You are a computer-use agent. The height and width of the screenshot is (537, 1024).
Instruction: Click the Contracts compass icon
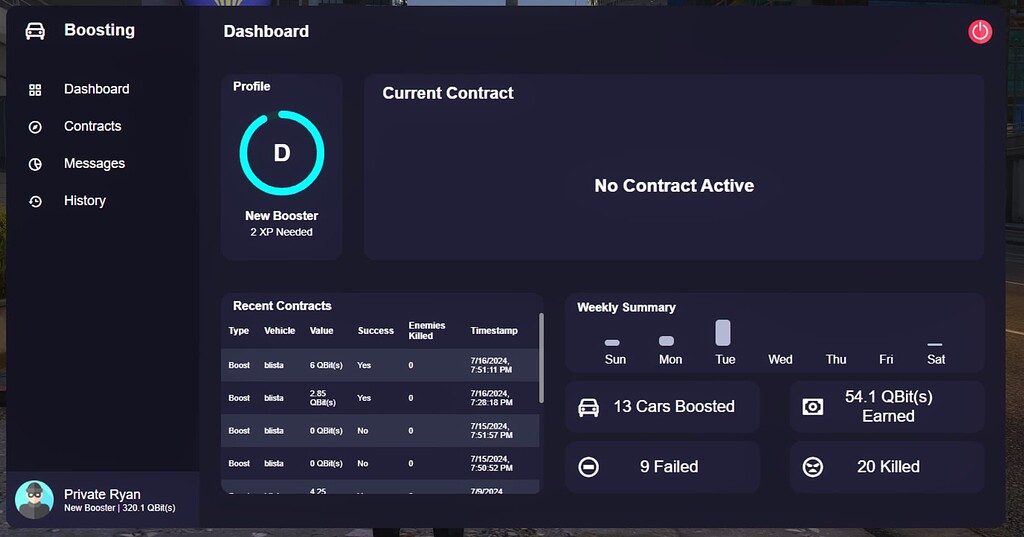[x=35, y=127]
